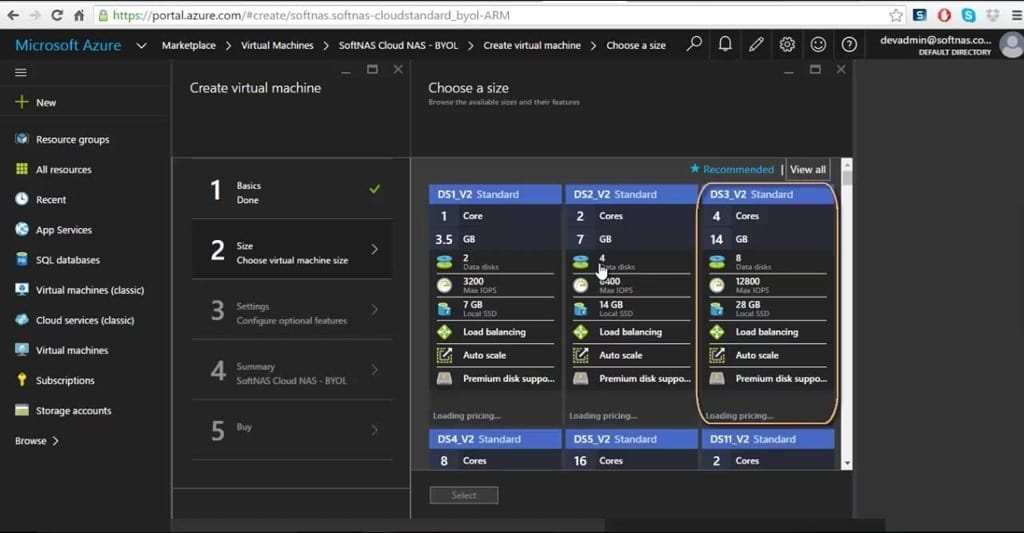Go to Marketplace breadcrumb
Viewport: 1024px width, 533px height.
188,45
